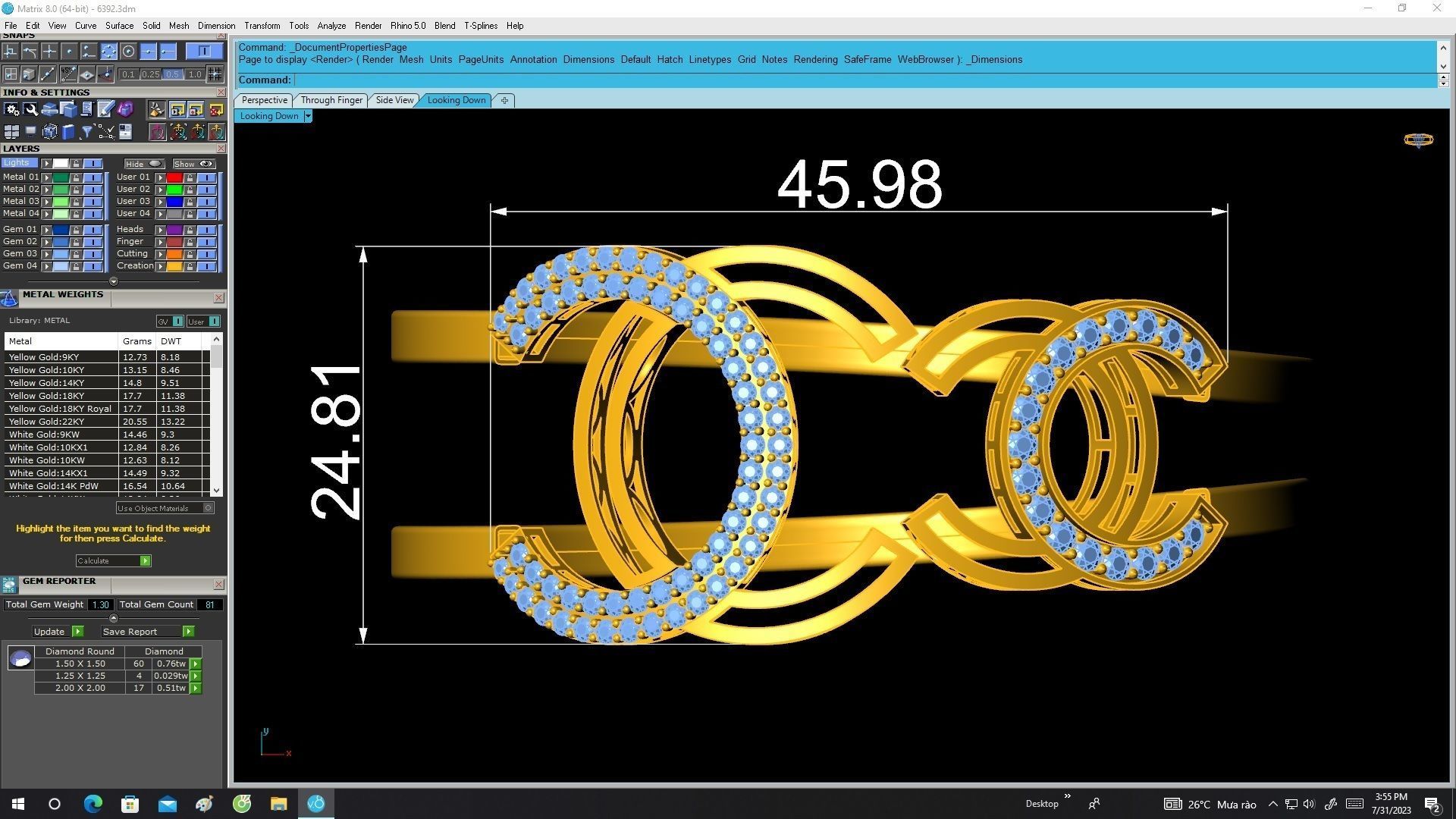
Task: Click the red X yellow arrow icon
Action: click(215, 109)
